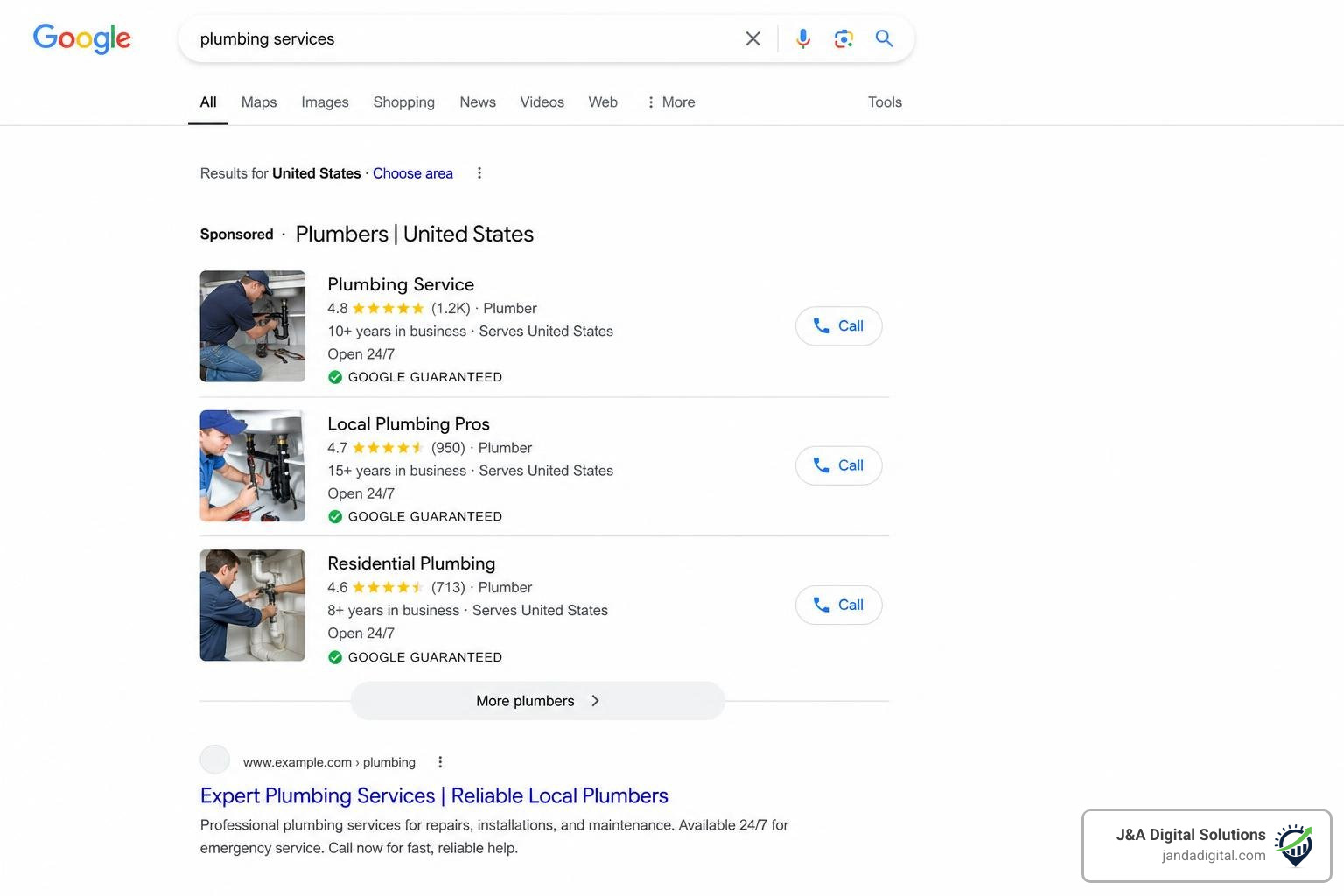Image resolution: width=1344 pixels, height=896 pixels.
Task: Open three-dot menu next to example.com result
Action: point(440,762)
